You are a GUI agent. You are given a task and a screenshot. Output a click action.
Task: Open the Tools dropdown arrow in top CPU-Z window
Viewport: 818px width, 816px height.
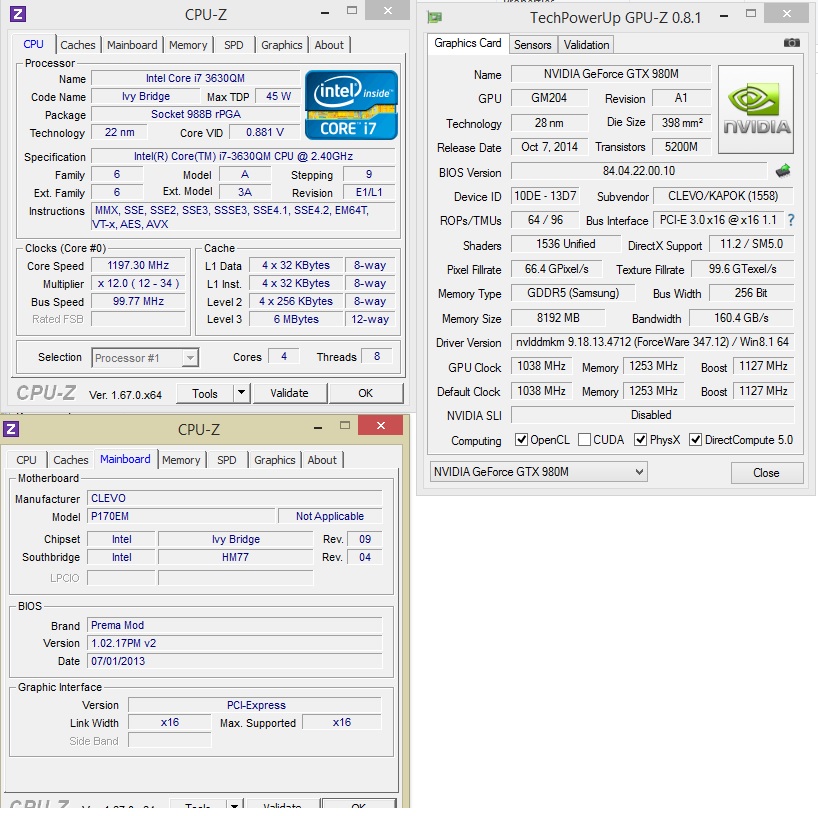[241, 393]
